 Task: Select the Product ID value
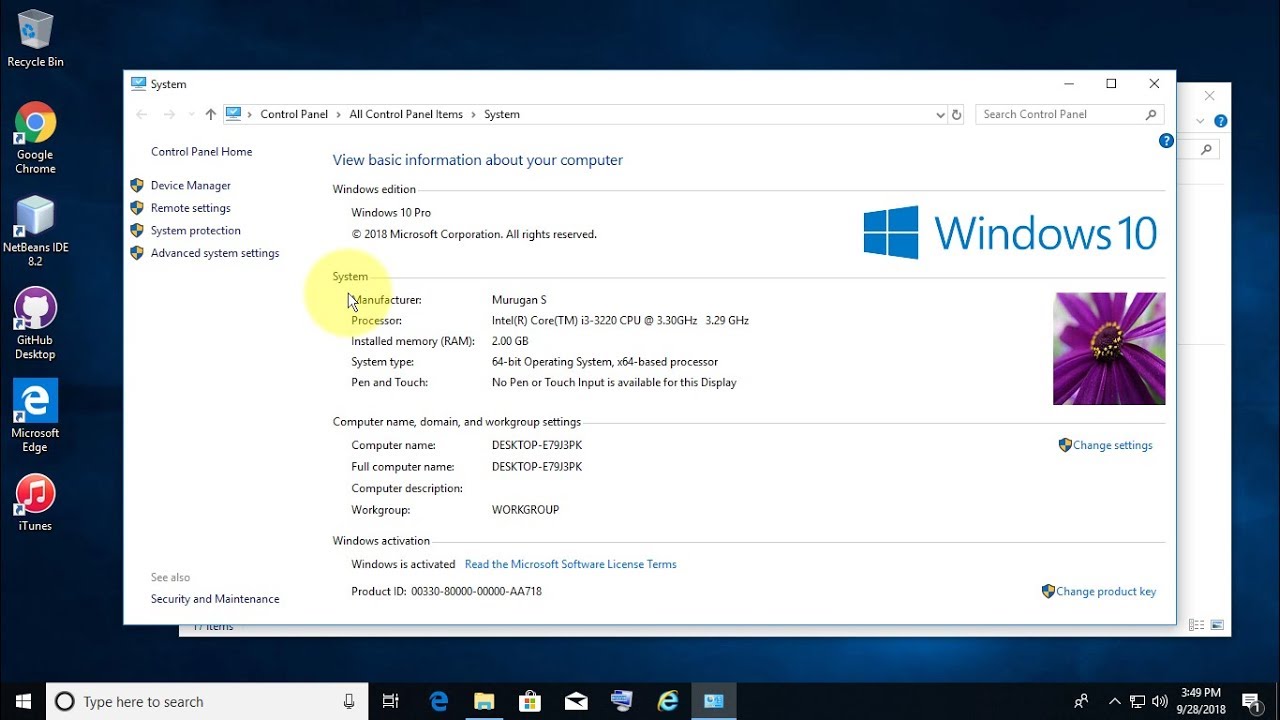point(476,591)
